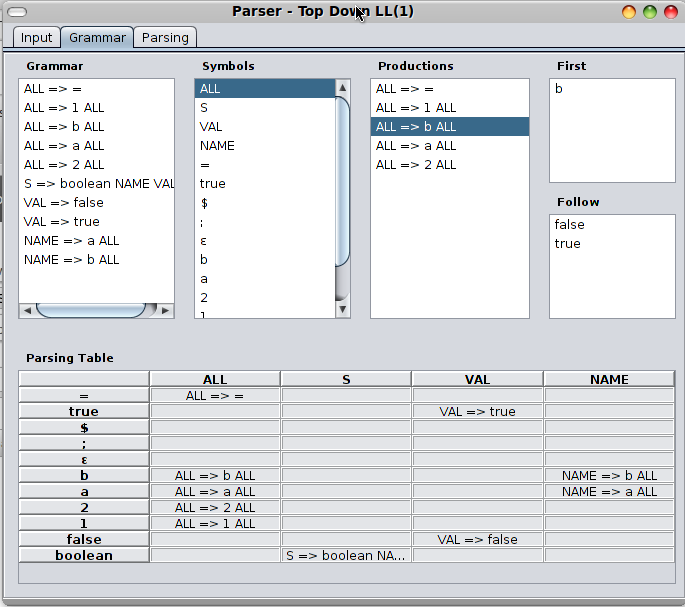
Task: Select the 'true' symbol in Symbols list
Action: point(265,184)
